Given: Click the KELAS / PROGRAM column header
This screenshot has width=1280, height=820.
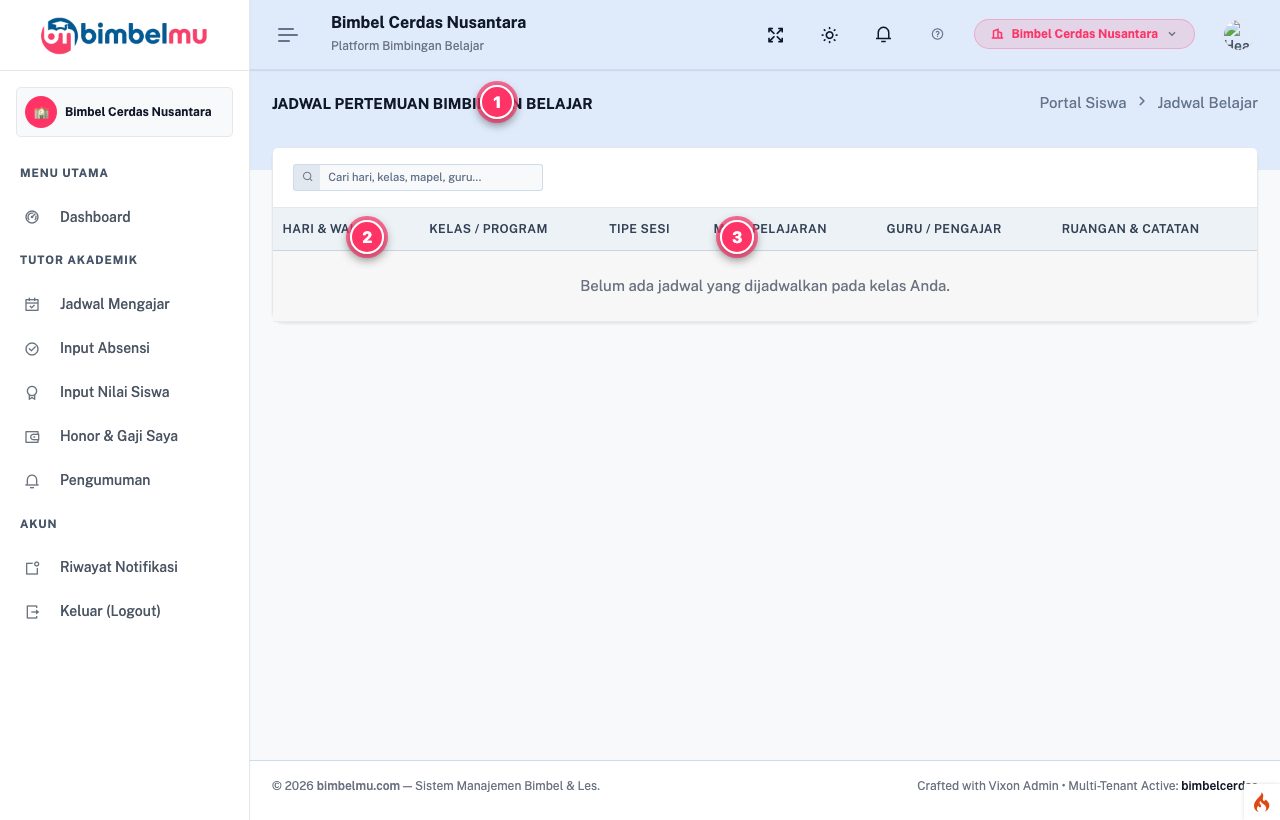Looking at the screenshot, I should pos(488,229).
